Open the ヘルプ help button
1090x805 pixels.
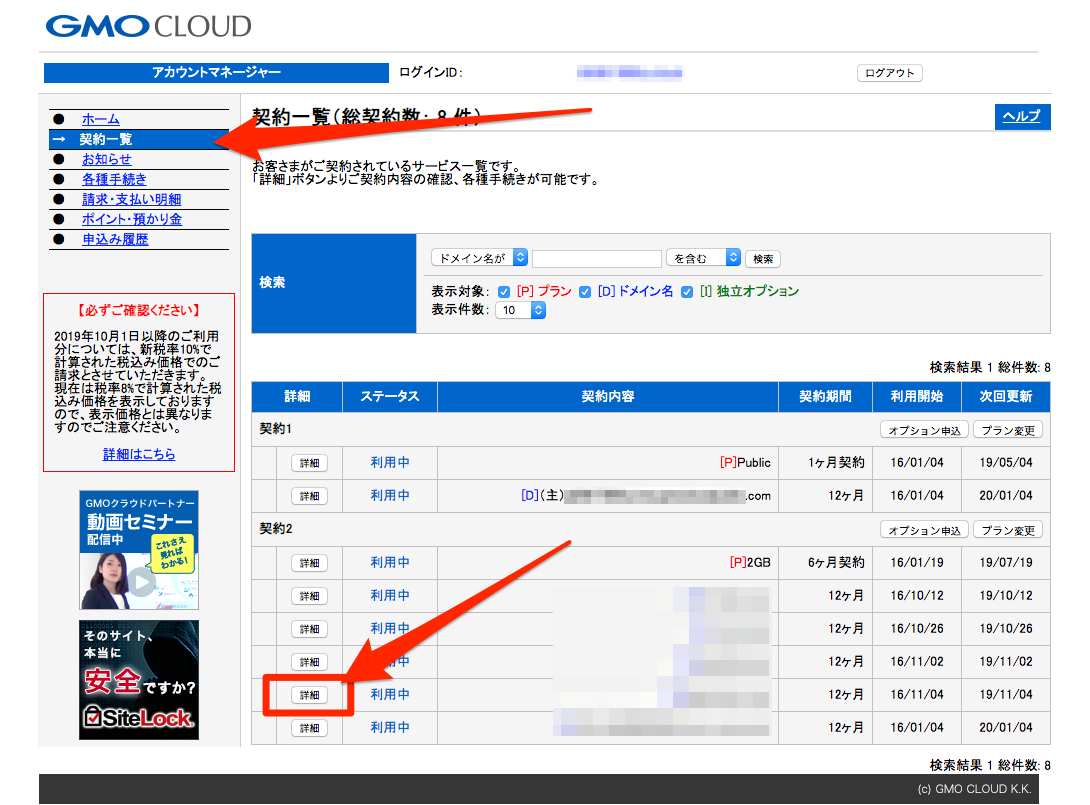pos(1022,117)
